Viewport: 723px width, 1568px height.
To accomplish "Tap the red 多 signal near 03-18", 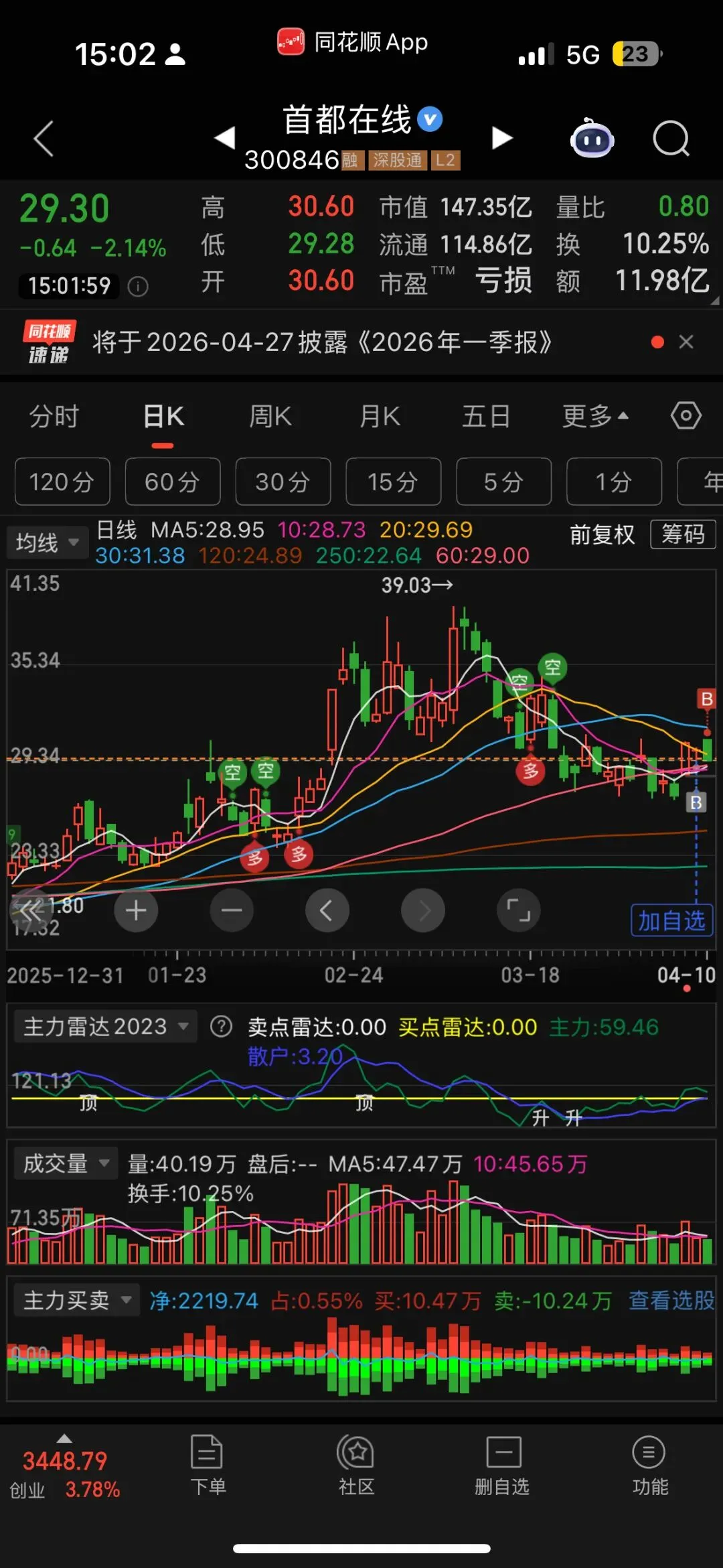I will [x=531, y=771].
